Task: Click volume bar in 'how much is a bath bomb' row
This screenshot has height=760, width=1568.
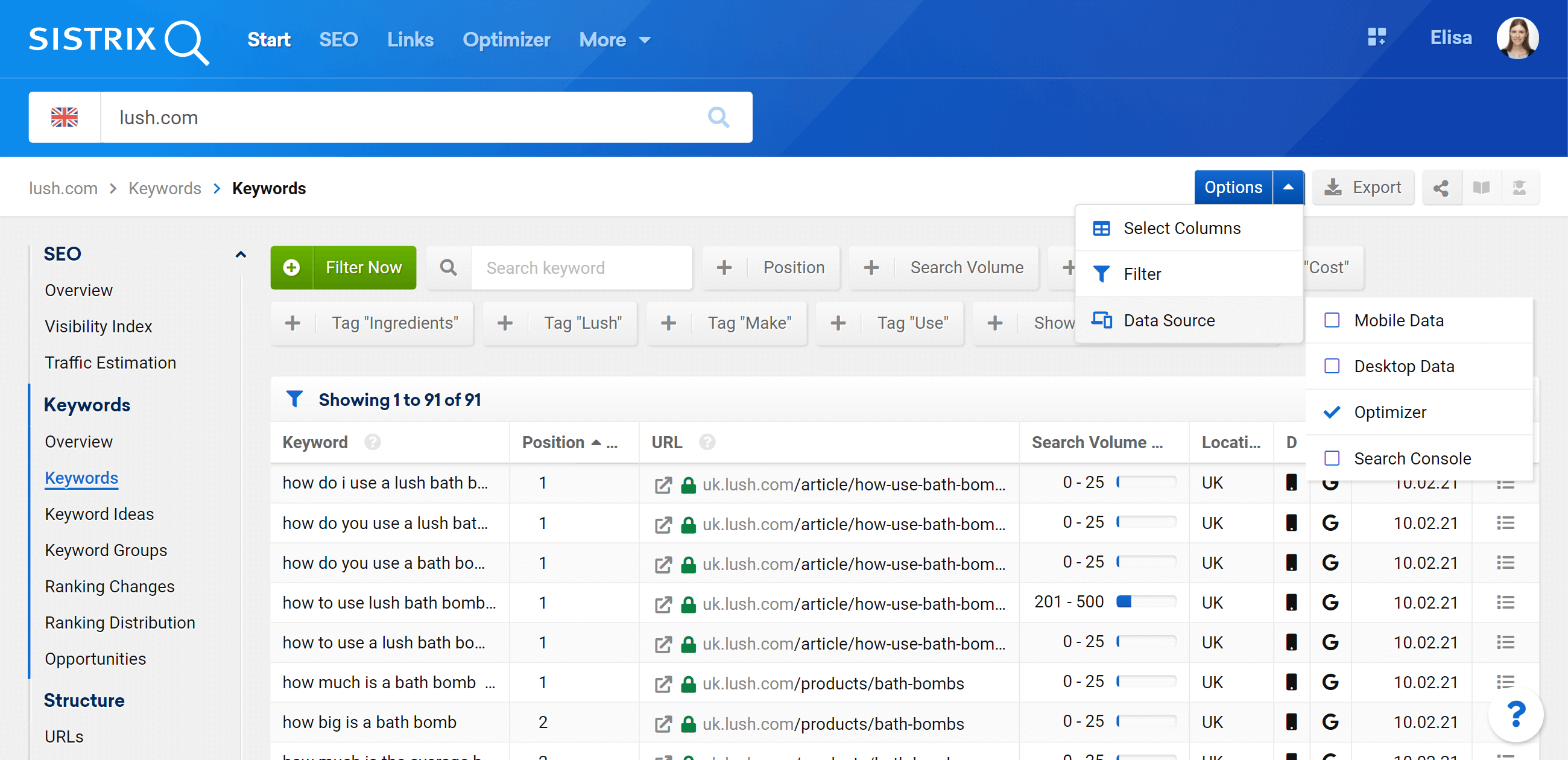Action: [x=1146, y=682]
